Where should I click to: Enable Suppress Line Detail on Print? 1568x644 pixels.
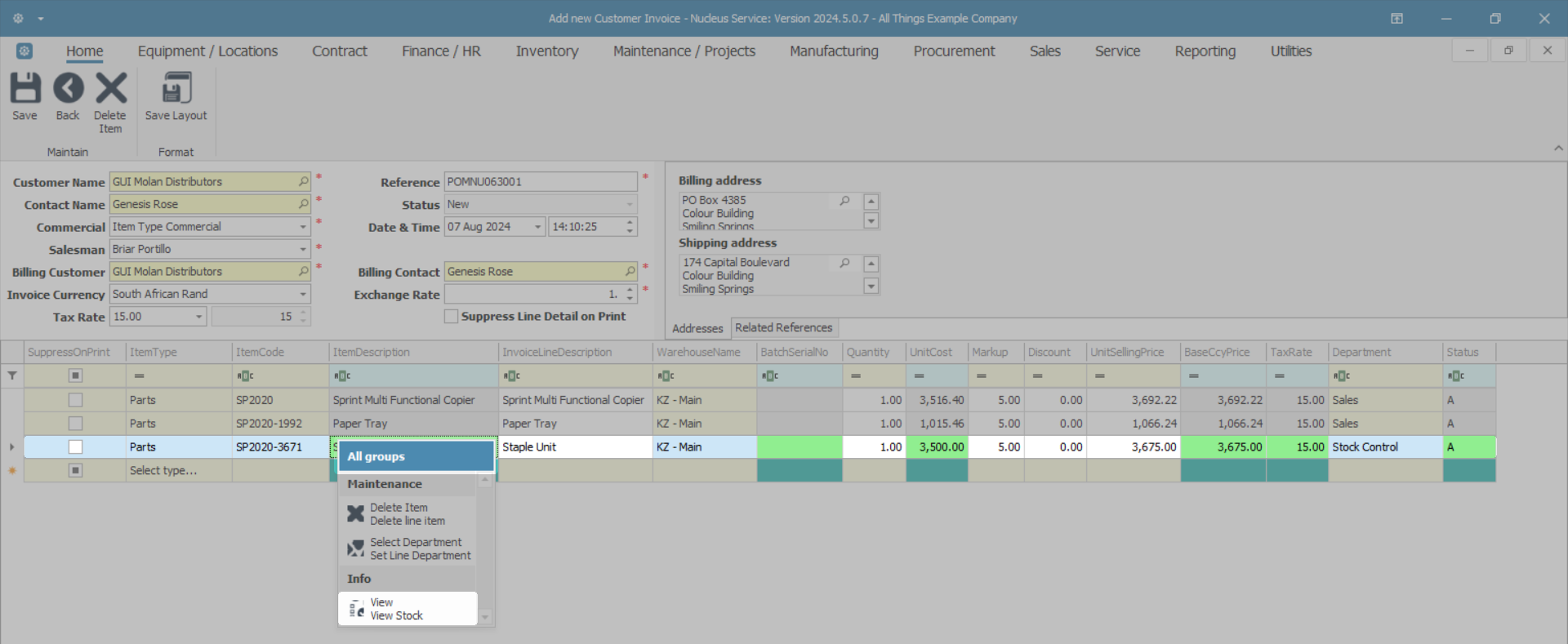451,317
